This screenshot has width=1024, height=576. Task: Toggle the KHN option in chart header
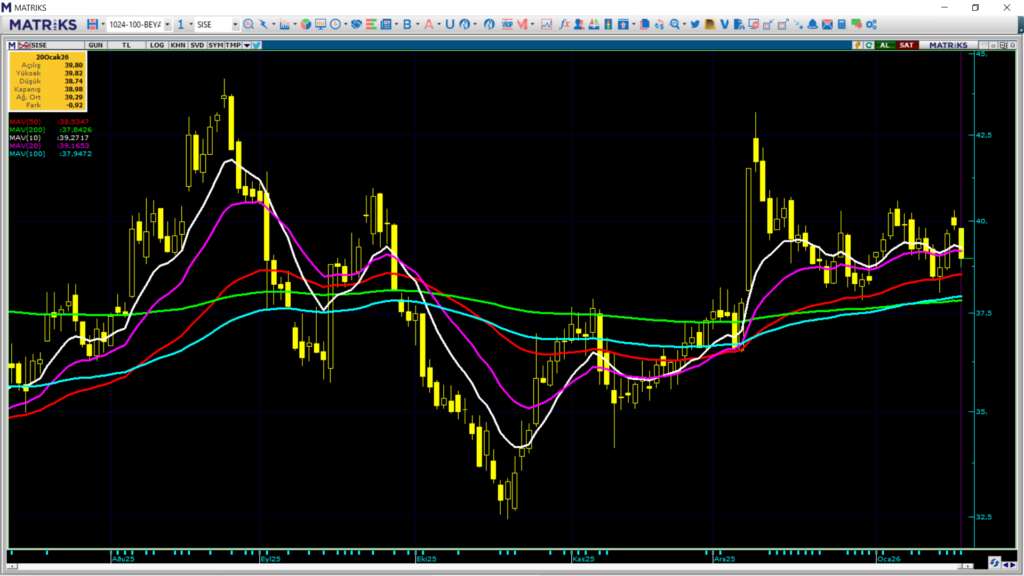click(177, 45)
